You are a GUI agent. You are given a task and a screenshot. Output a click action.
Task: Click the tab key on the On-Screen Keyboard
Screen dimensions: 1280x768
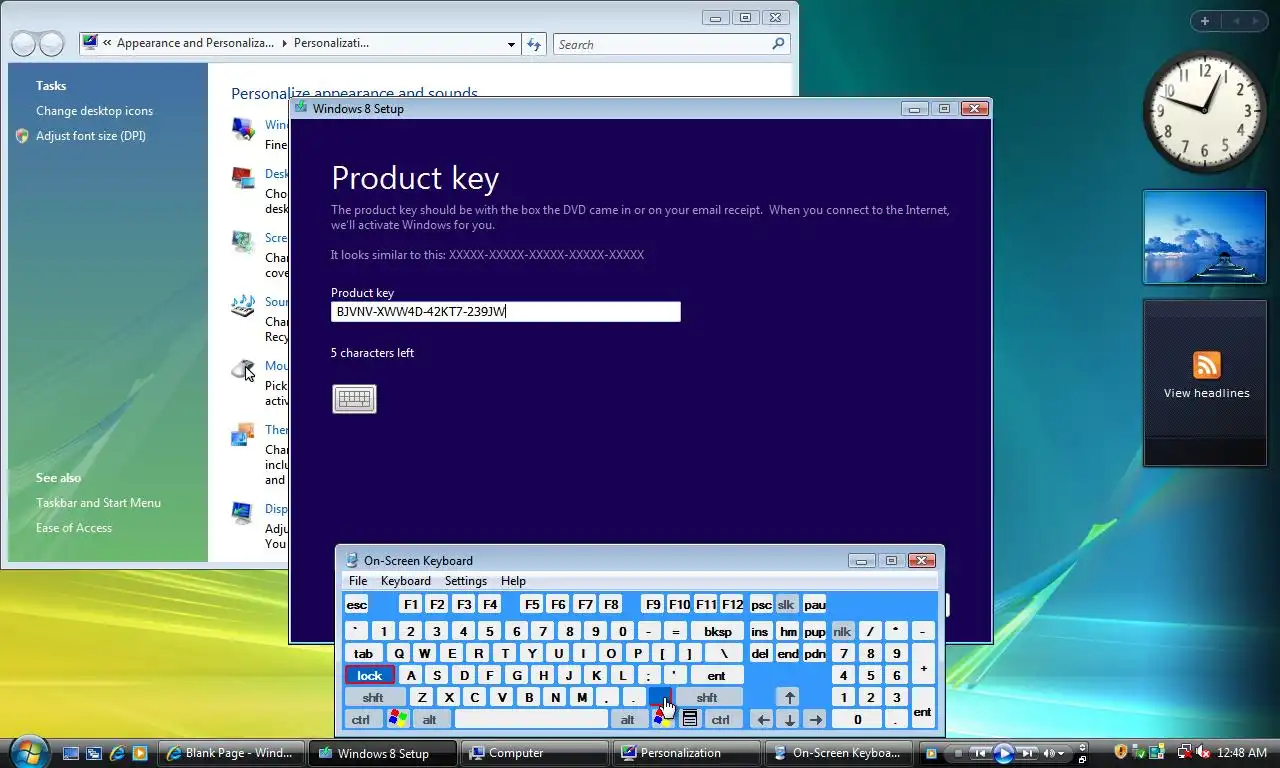[364, 653]
